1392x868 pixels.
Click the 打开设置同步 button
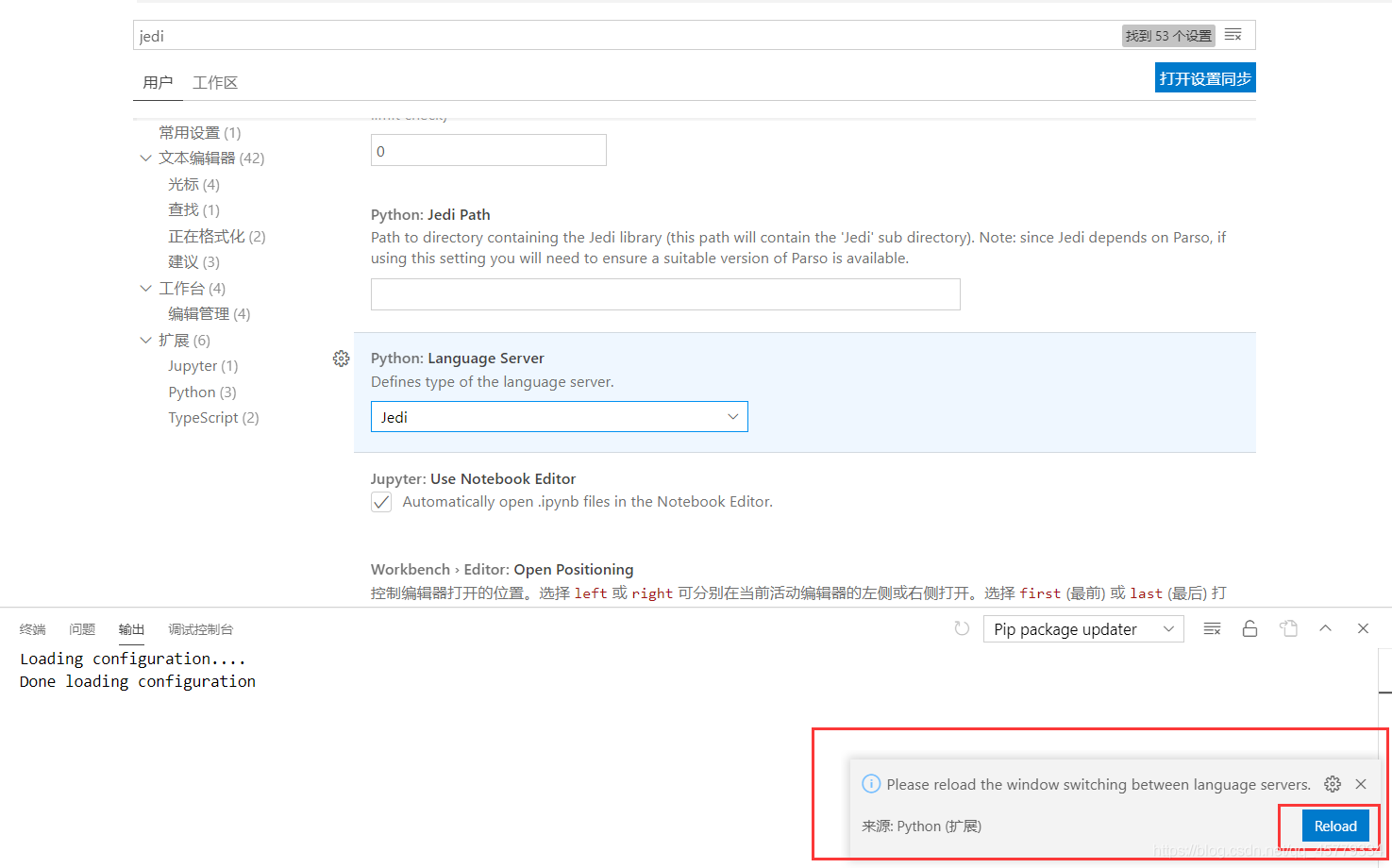1205,78
